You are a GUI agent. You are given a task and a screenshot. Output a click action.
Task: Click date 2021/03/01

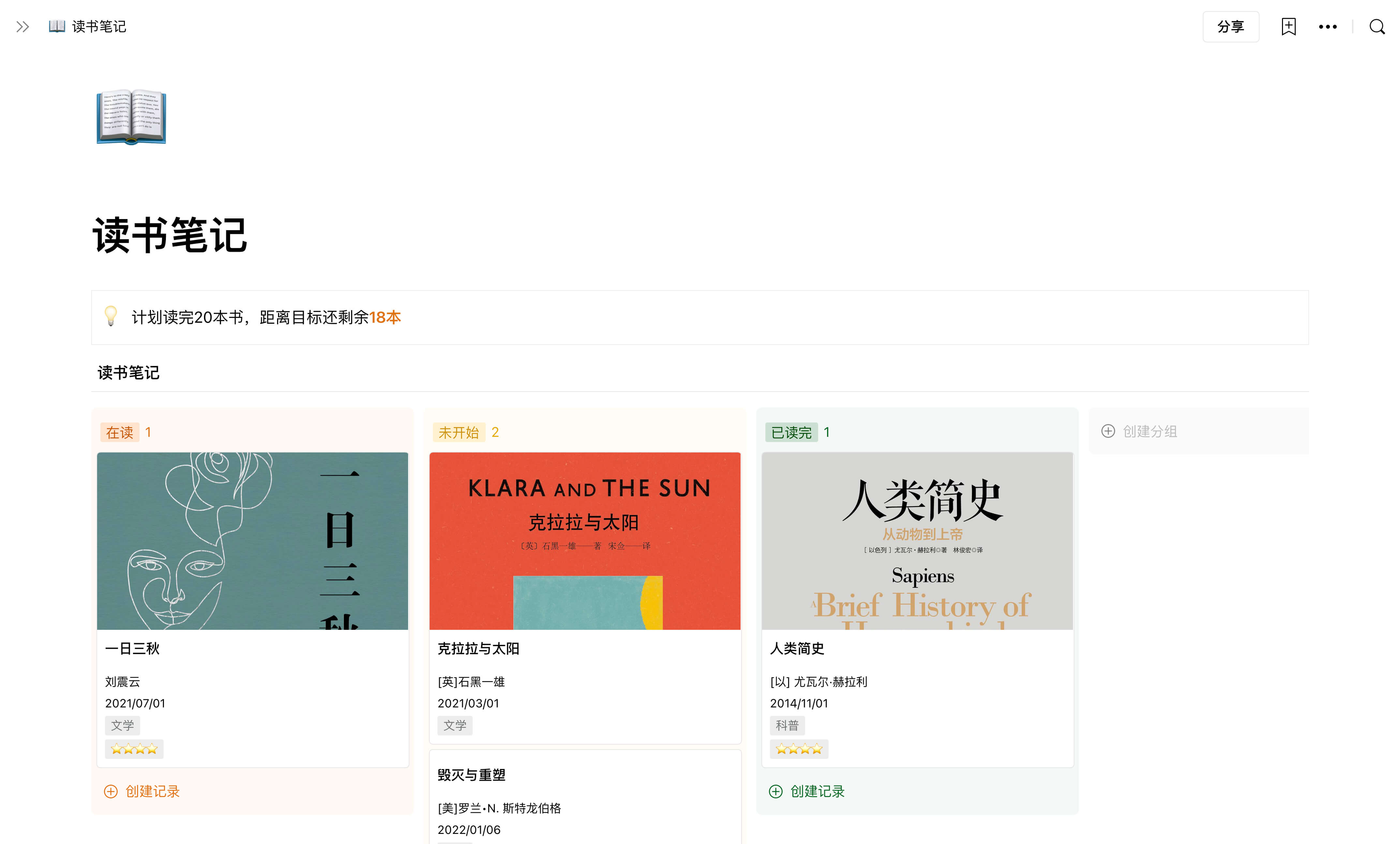pos(468,703)
